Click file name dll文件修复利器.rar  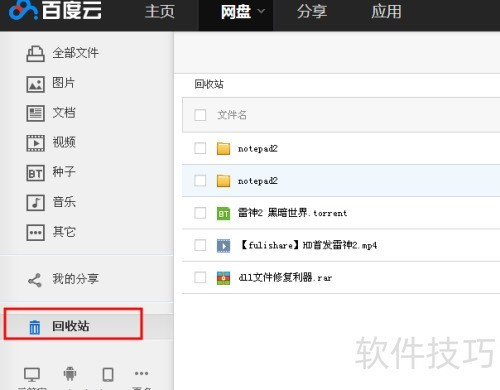coord(285,277)
